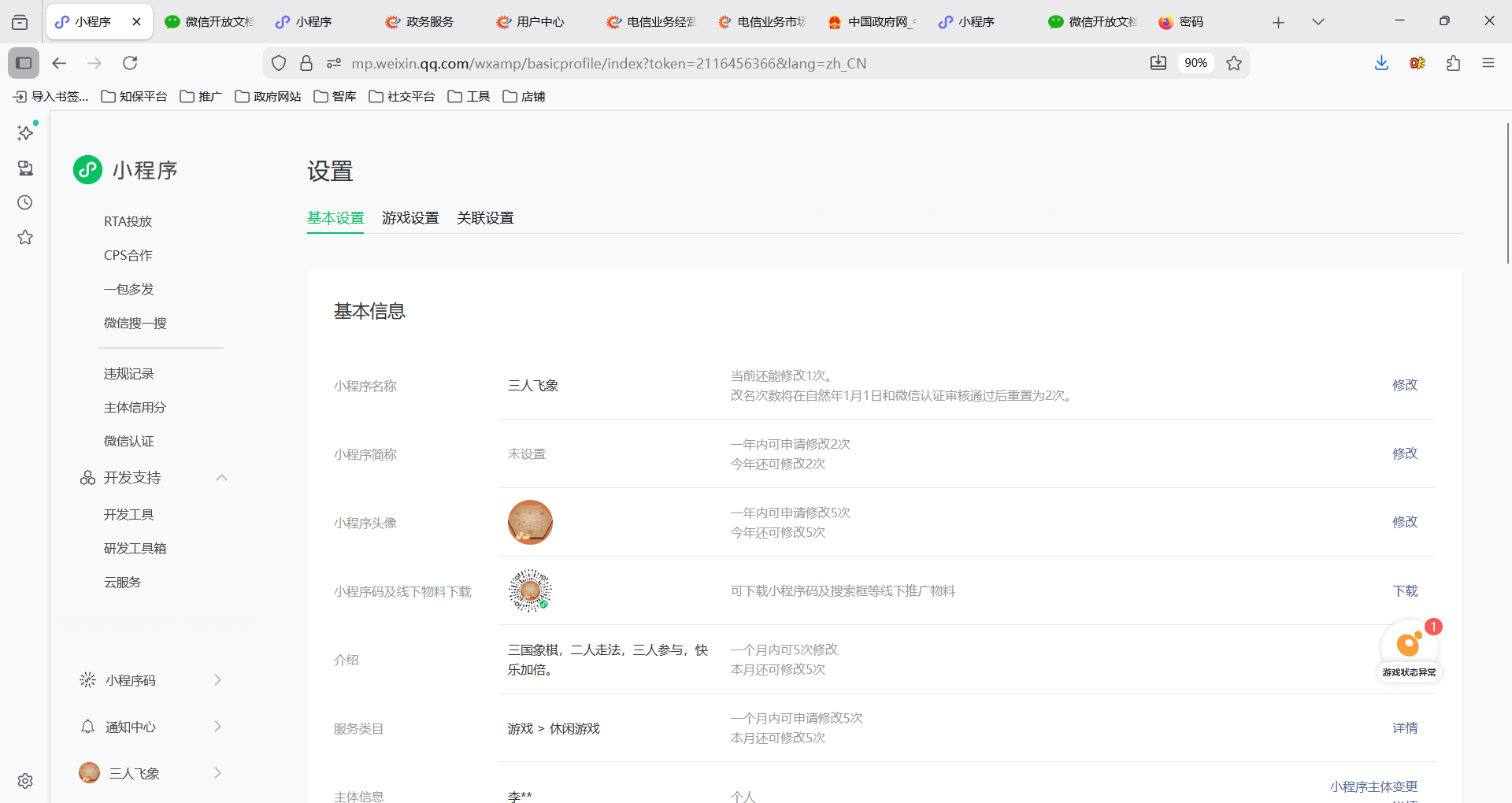Viewport: 1512px width, 803px height.
Task: Open the history clock icon in sidebar
Action: coord(25,202)
